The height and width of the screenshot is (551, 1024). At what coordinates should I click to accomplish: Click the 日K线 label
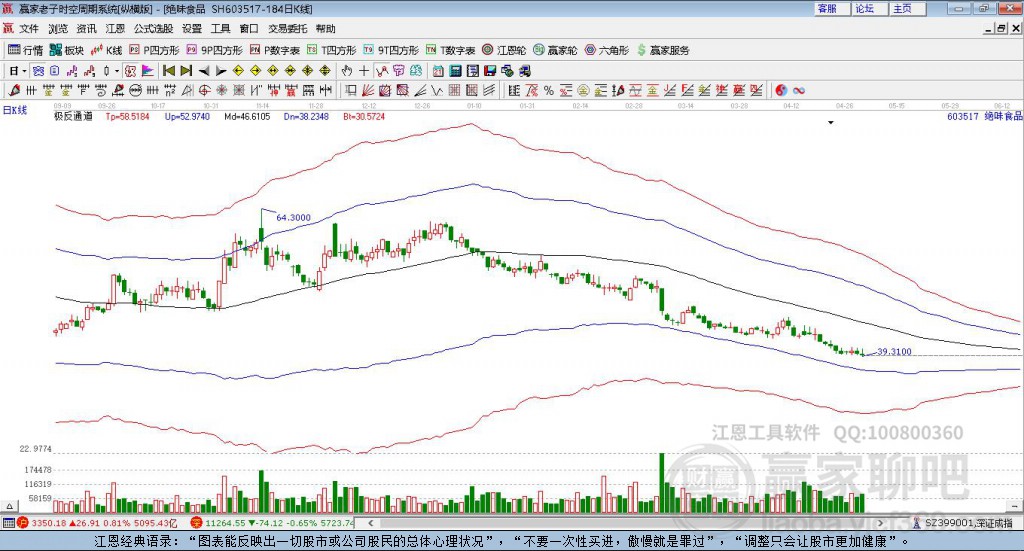[15, 110]
